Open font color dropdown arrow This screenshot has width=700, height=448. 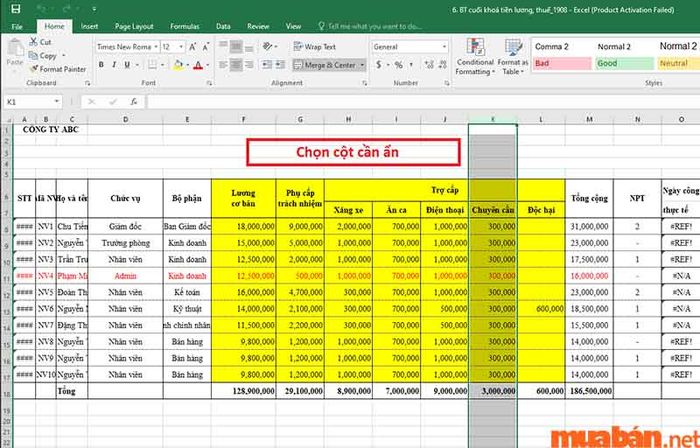208,65
